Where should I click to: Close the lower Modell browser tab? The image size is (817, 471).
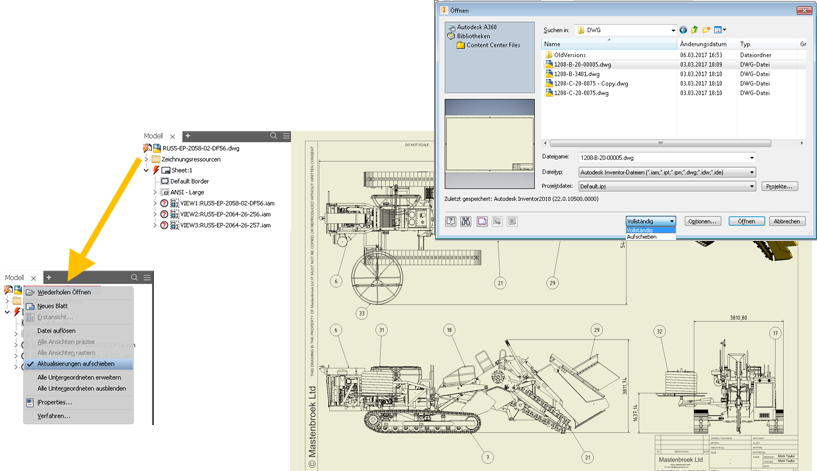(33, 278)
